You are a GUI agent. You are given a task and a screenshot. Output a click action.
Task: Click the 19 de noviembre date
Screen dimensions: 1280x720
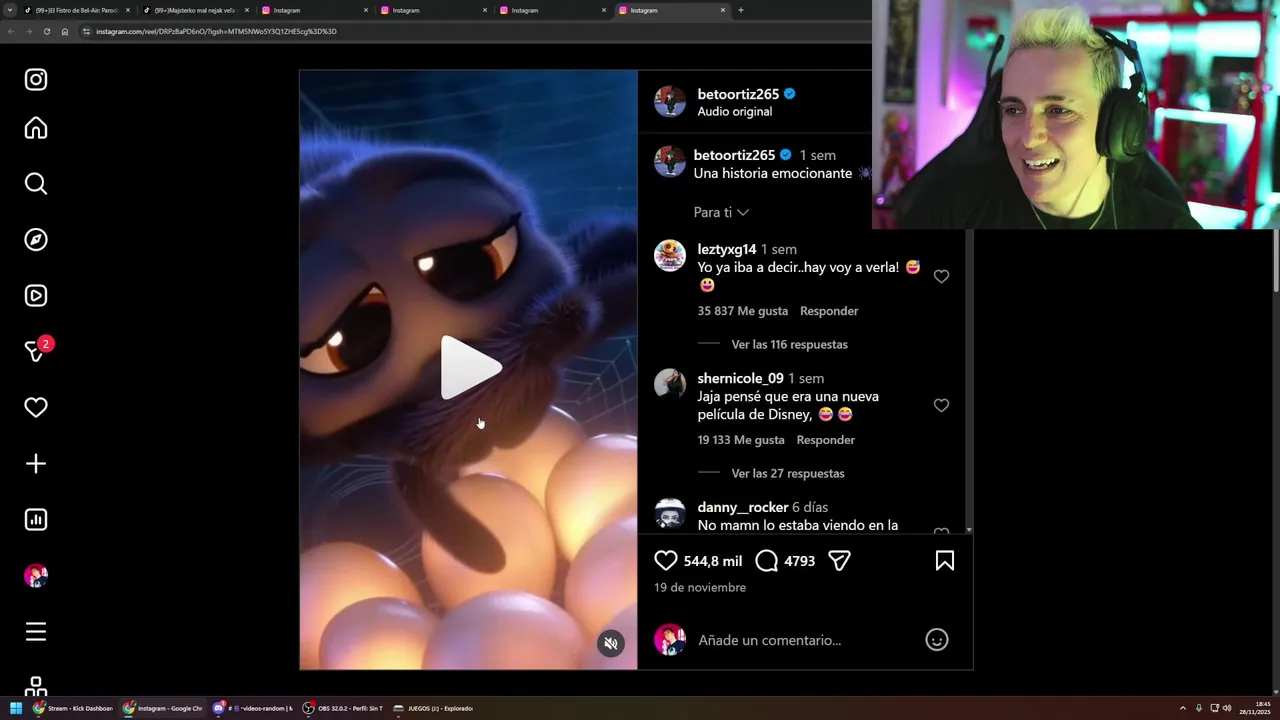pos(700,587)
